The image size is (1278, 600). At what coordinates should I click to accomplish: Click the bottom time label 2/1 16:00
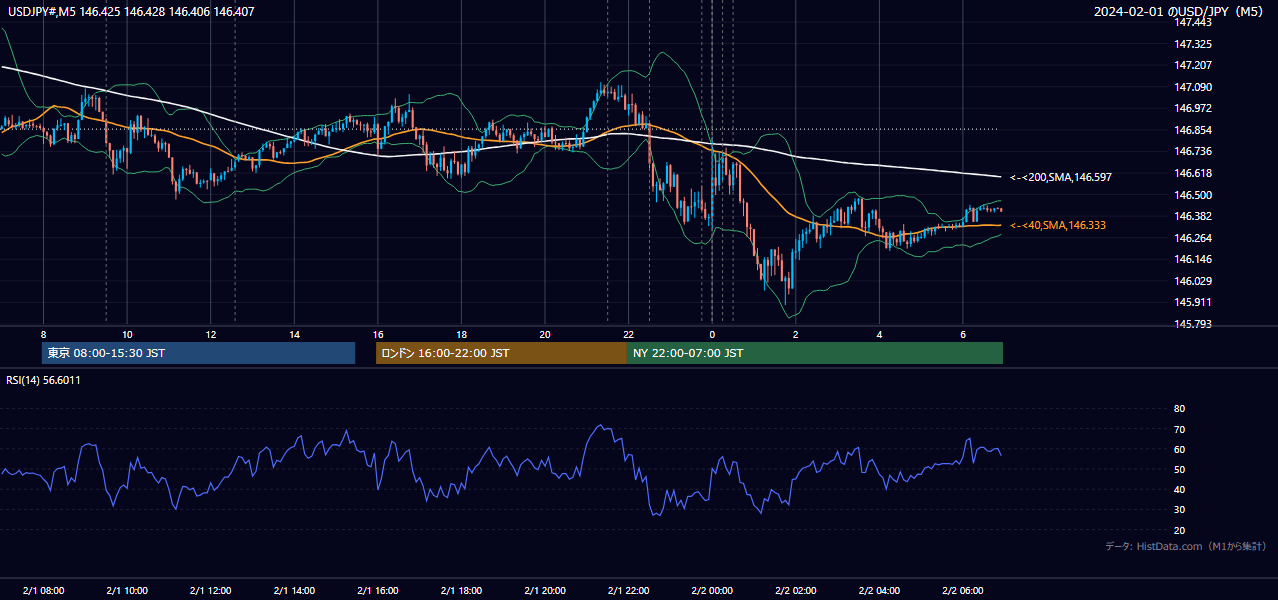pos(378,590)
